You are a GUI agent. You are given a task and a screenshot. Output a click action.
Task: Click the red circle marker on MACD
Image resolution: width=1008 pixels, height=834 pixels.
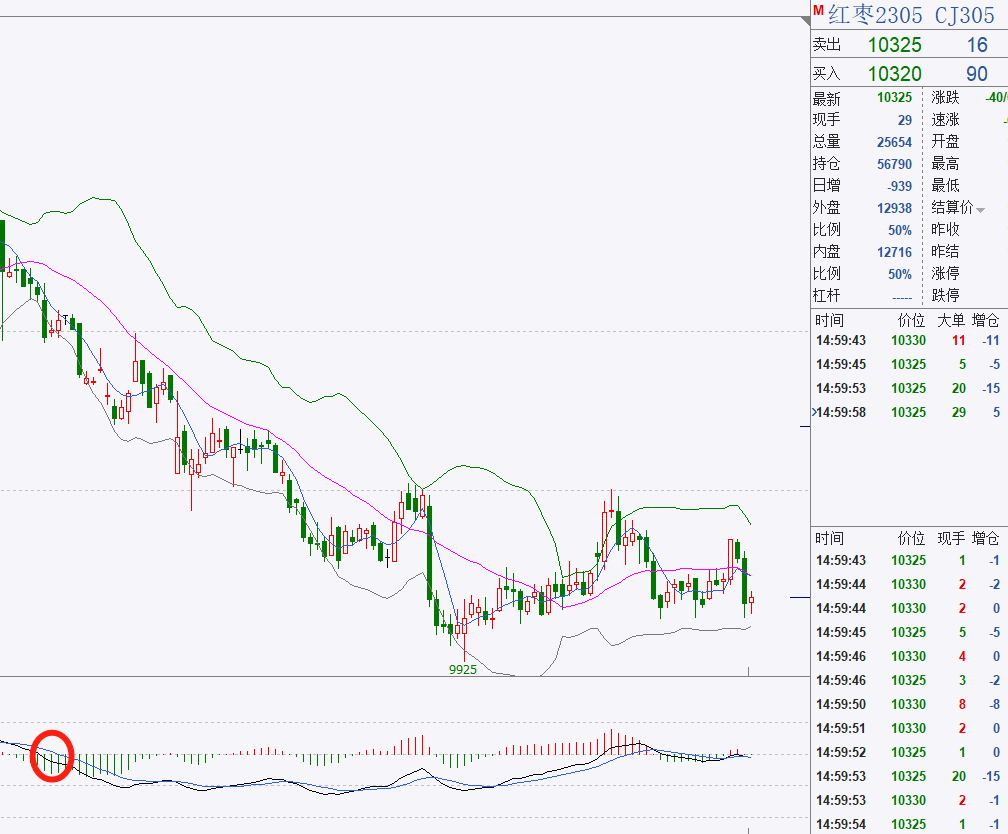pyautogui.click(x=52, y=755)
